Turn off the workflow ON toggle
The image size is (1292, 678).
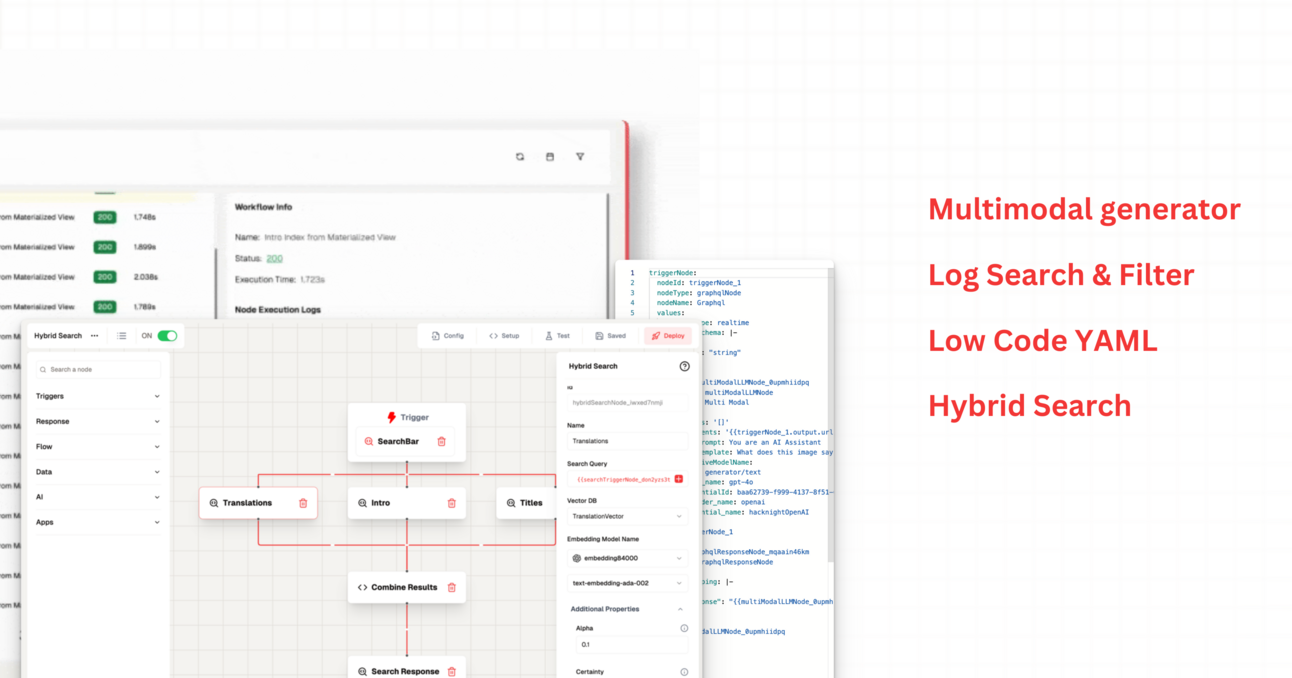(165, 335)
